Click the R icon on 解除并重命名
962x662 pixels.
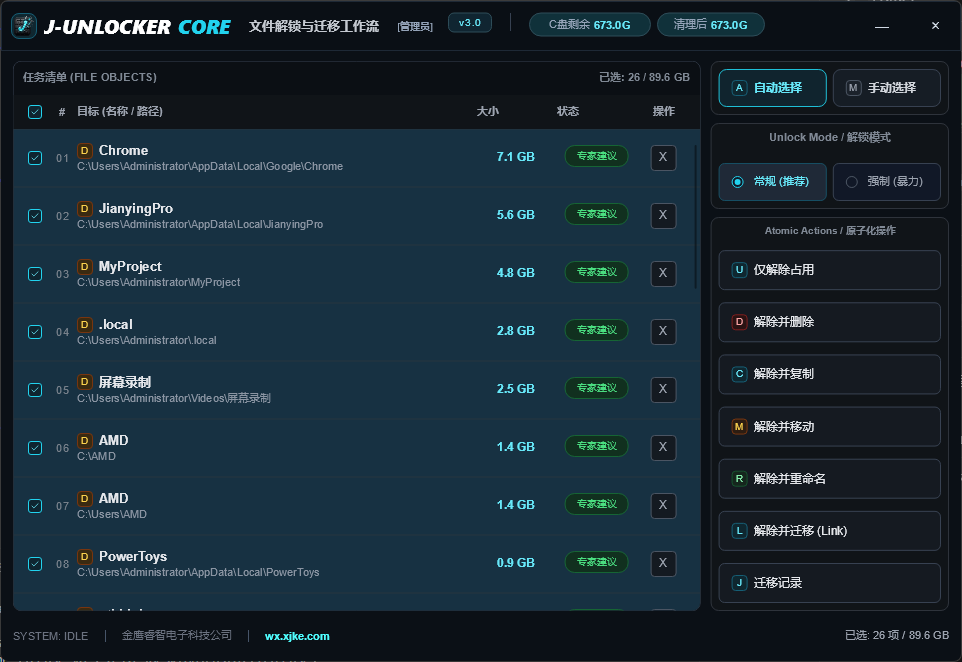pos(739,479)
